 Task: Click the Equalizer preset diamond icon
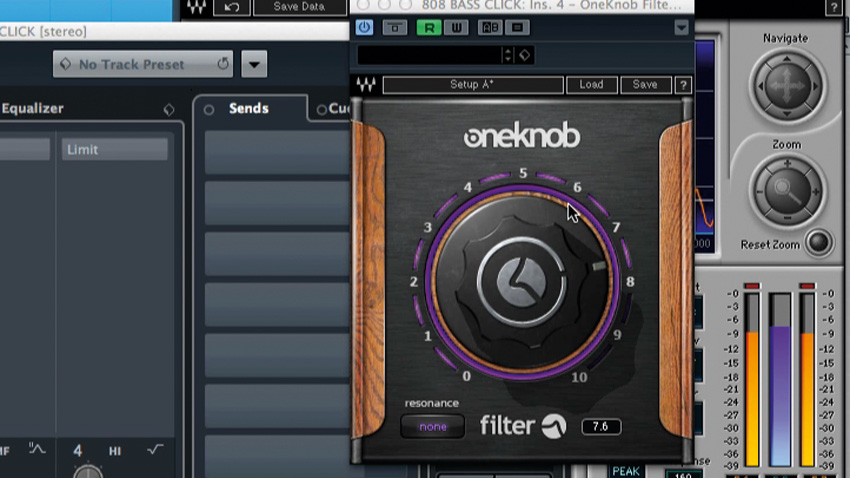tap(169, 110)
